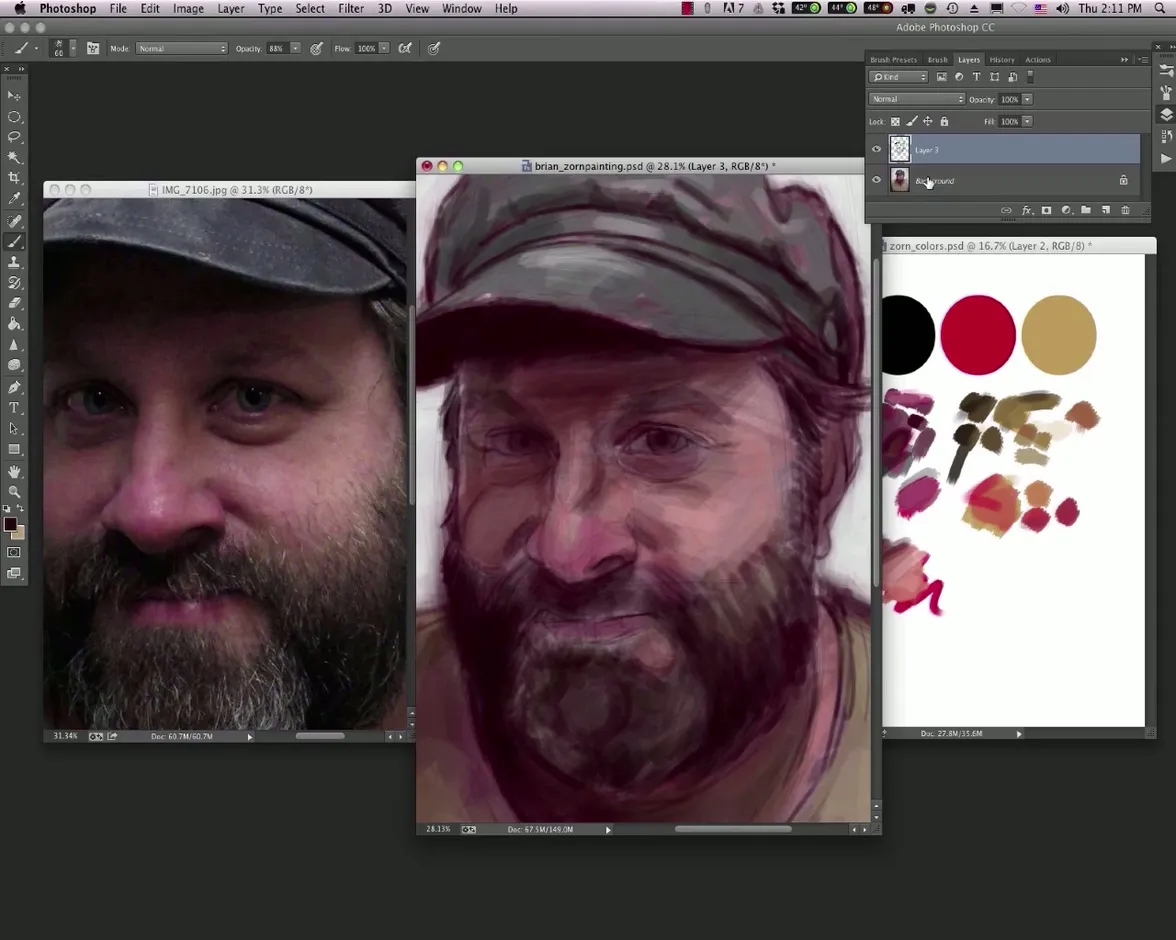Add layer style with fx icon

[1026, 210]
